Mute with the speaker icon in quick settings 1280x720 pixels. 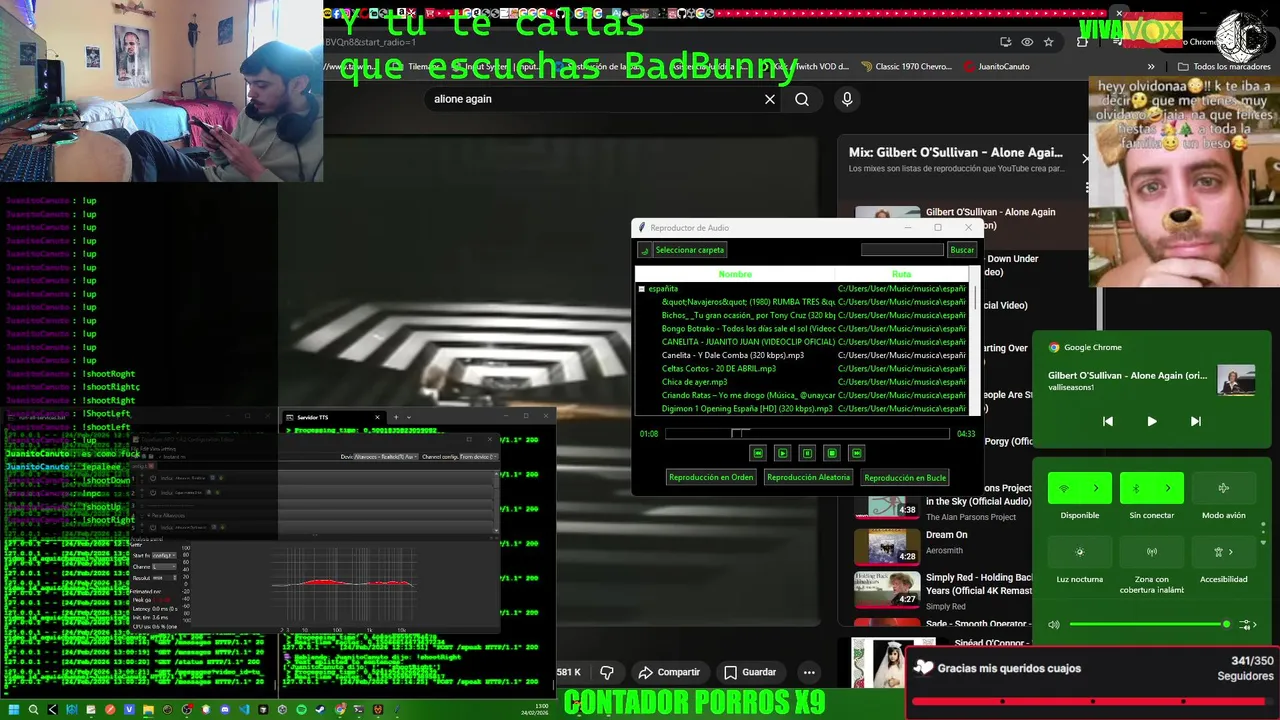(x=1054, y=624)
